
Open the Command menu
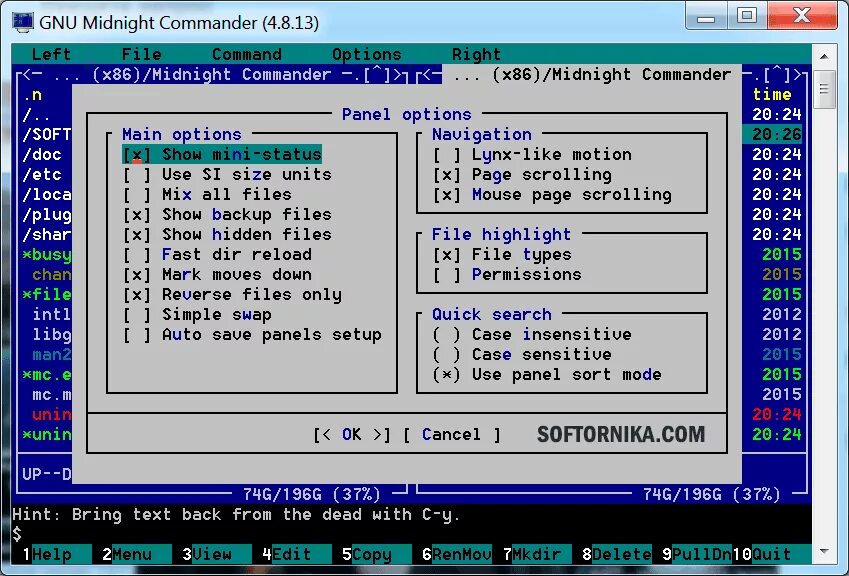coord(246,54)
